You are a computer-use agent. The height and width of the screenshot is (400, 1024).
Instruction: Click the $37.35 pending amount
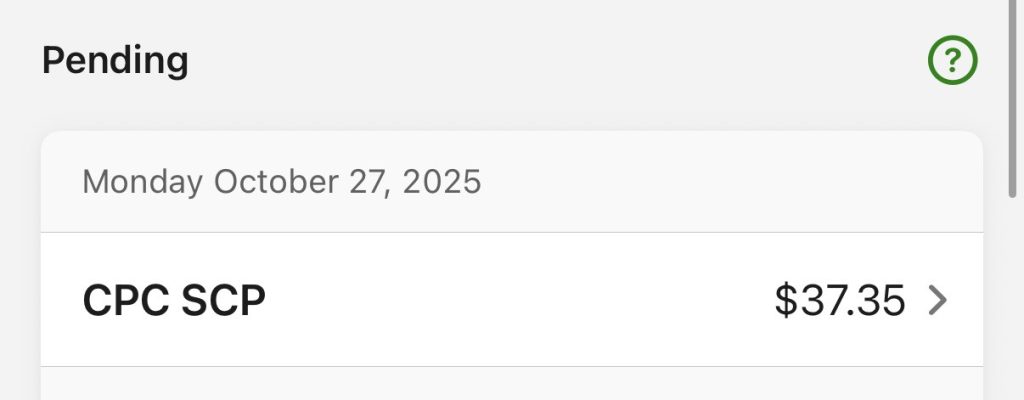point(840,300)
